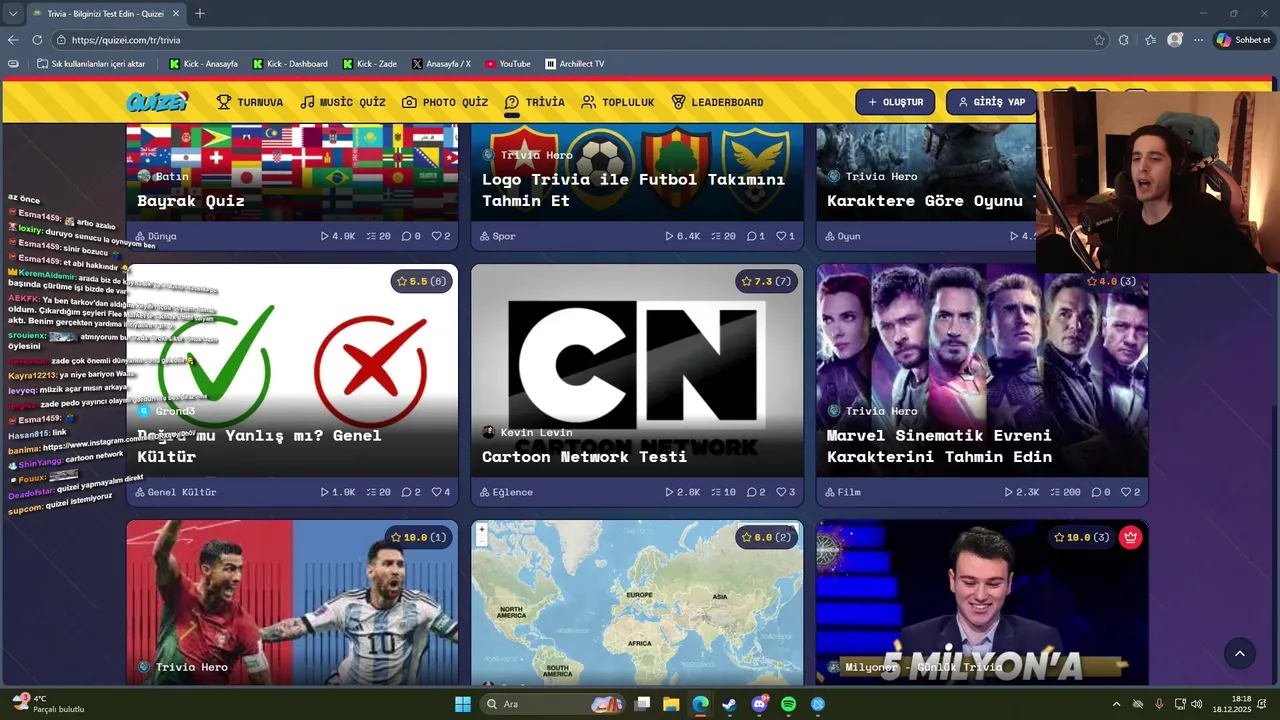This screenshot has height=720, width=1280.
Task: Click the Giriş Yap button
Action: tap(991, 102)
